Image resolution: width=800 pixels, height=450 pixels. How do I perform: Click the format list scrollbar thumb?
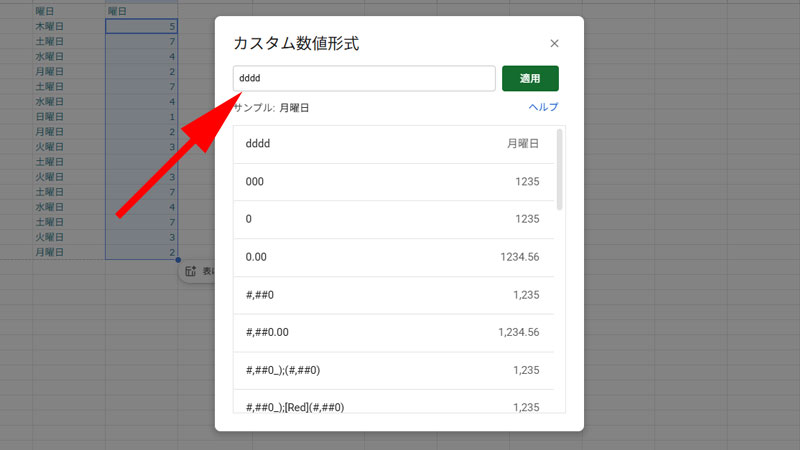pyautogui.click(x=560, y=169)
